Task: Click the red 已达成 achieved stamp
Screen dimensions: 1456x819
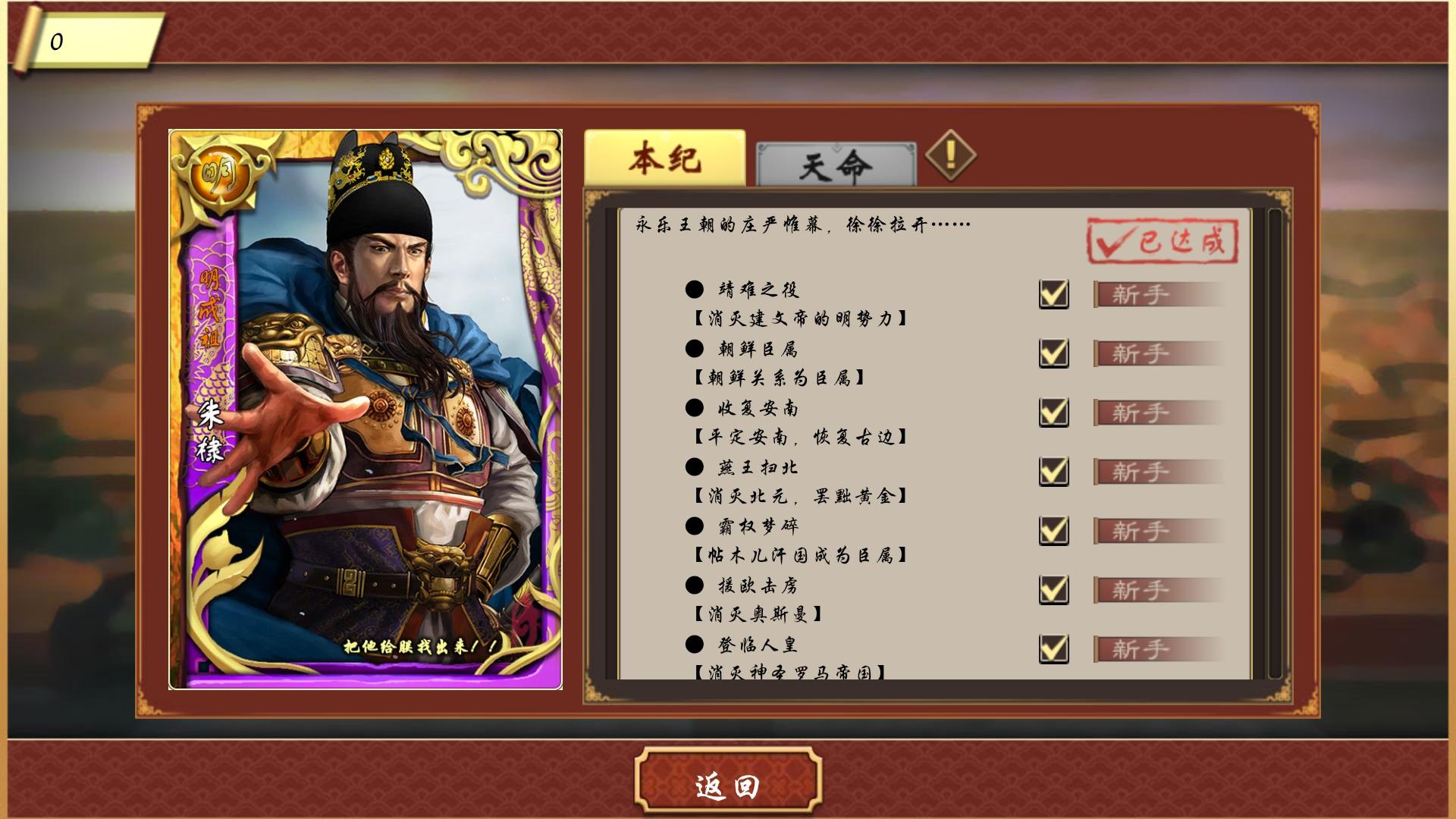Action: pyautogui.click(x=1163, y=241)
